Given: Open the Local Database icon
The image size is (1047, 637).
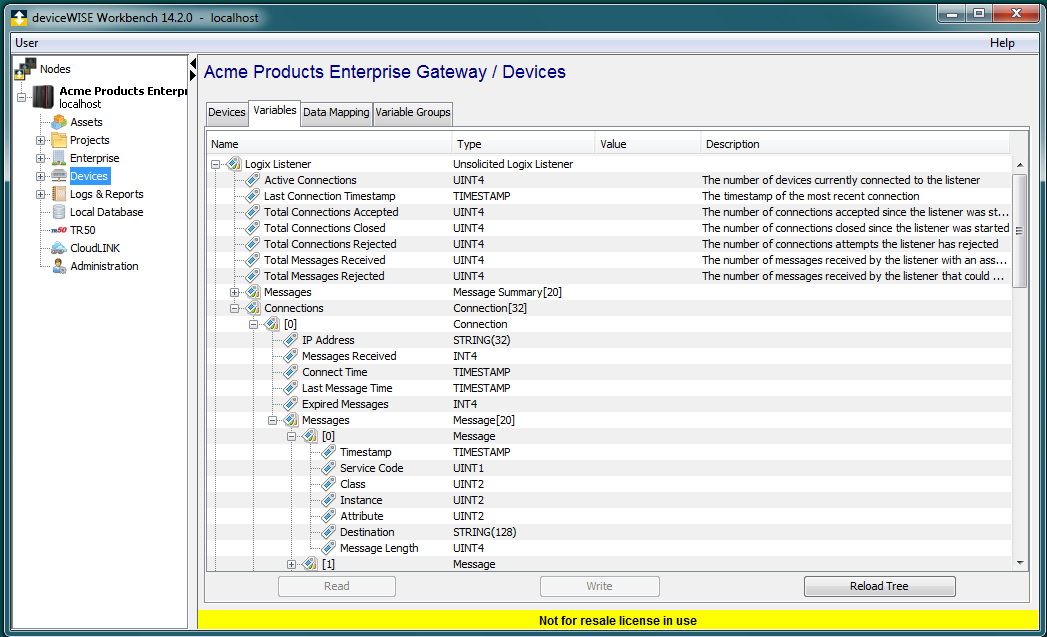Looking at the screenshot, I should [x=57, y=211].
